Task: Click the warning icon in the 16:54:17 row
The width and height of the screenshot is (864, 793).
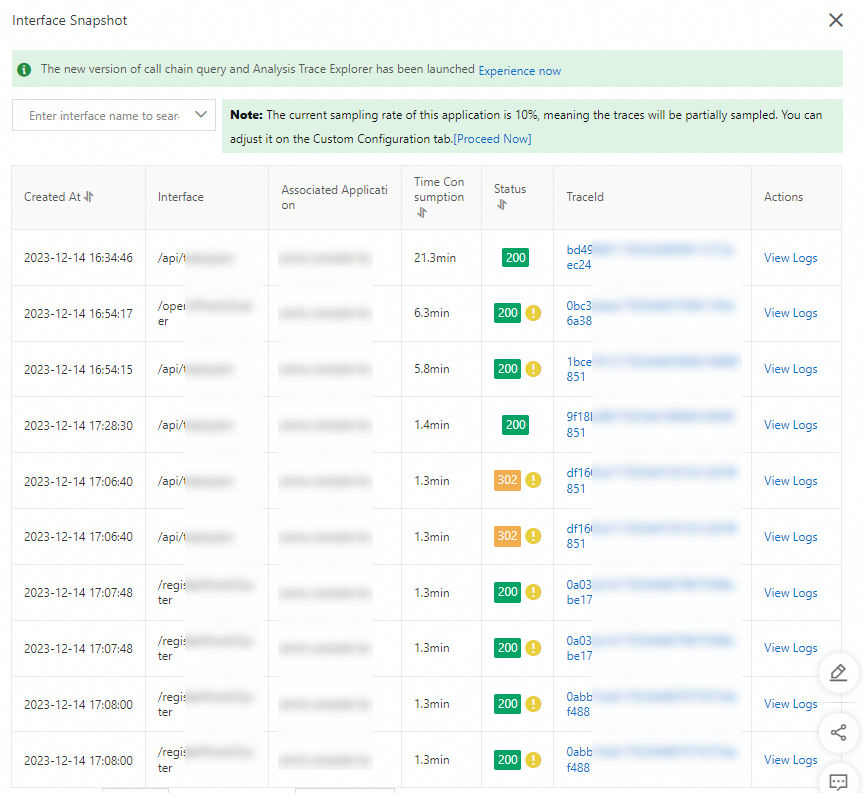Action: pyautogui.click(x=533, y=313)
